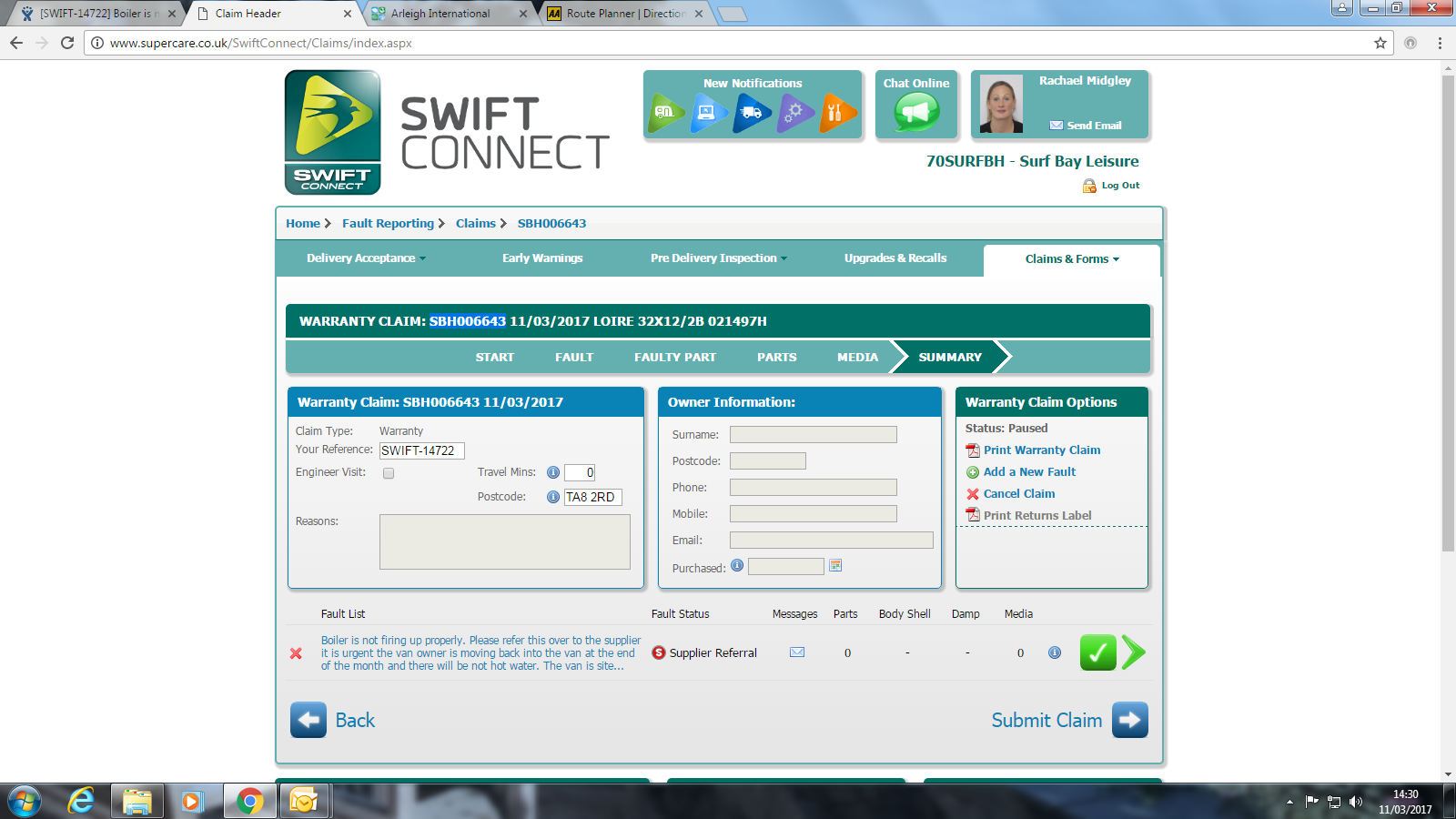
Task: Click the Print Warranty Claim link
Action: (x=1041, y=450)
